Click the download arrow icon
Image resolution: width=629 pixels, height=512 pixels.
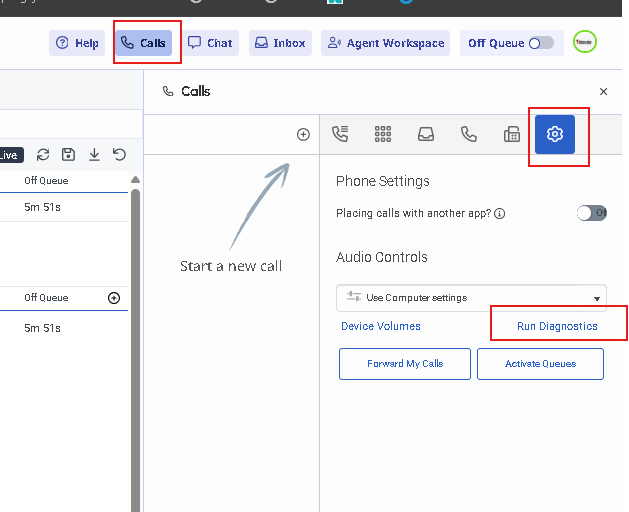click(94, 154)
